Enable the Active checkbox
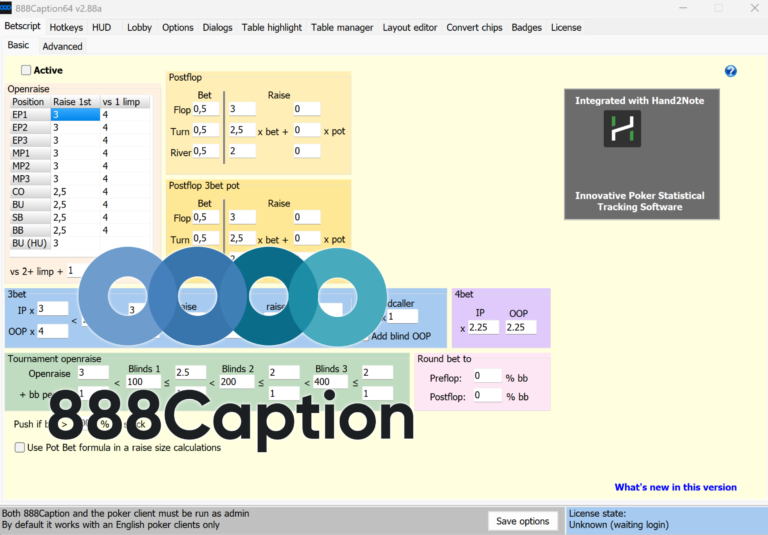The width and height of the screenshot is (768, 535). [x=26, y=70]
